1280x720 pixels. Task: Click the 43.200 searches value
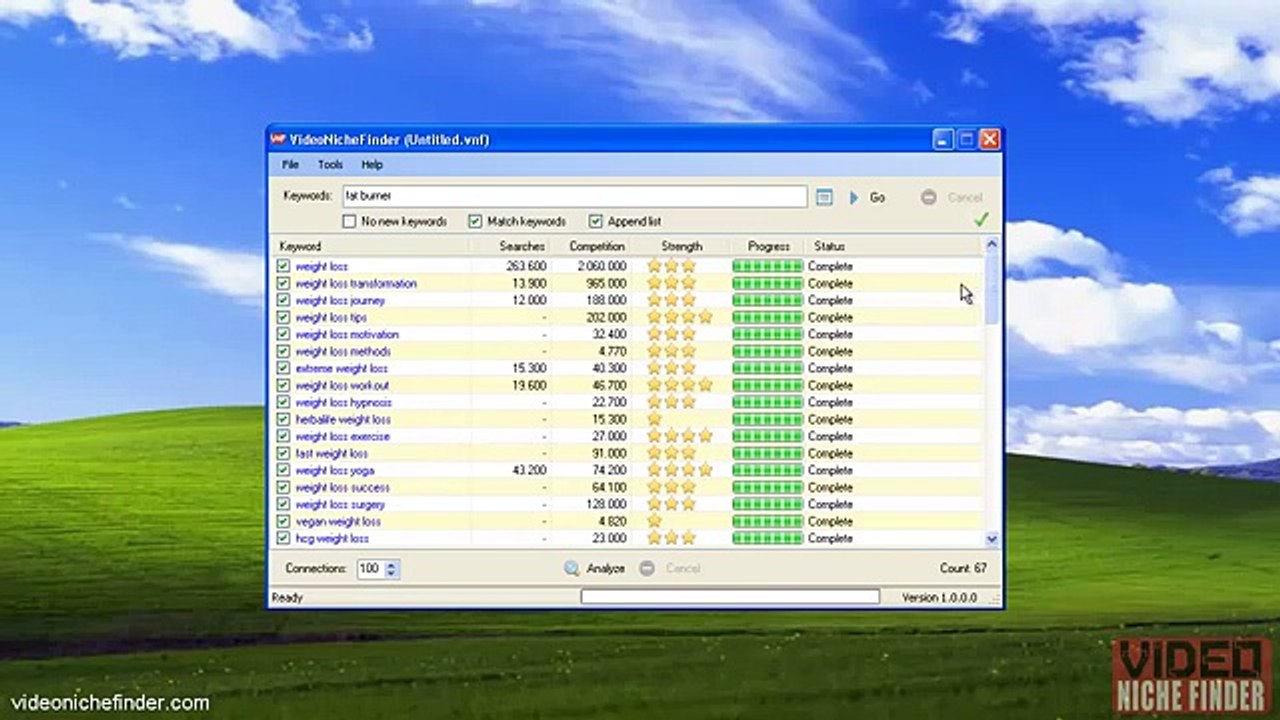529,470
